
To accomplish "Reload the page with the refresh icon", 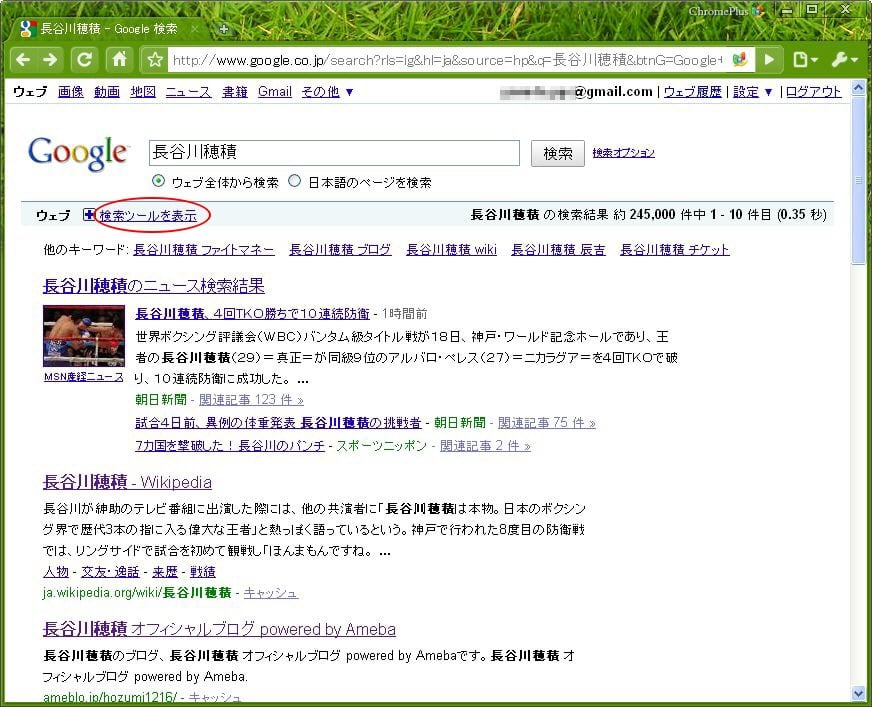I will [x=85, y=59].
